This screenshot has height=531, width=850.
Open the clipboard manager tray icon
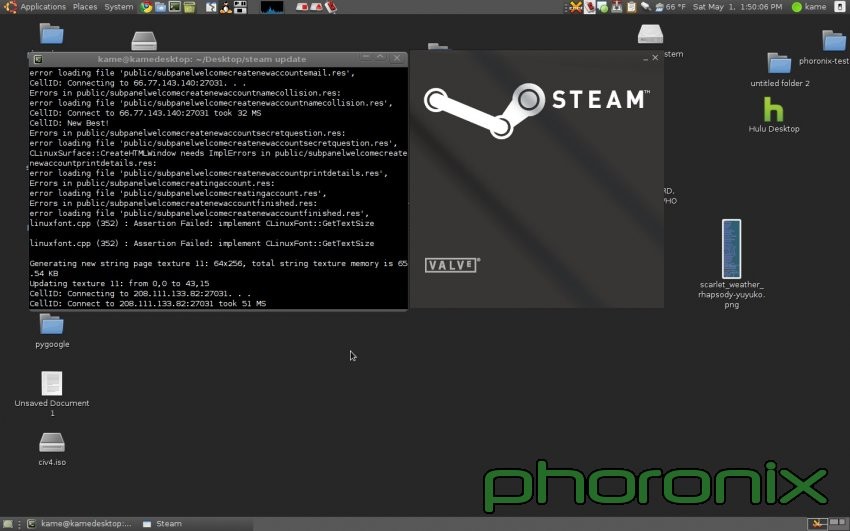631,7
